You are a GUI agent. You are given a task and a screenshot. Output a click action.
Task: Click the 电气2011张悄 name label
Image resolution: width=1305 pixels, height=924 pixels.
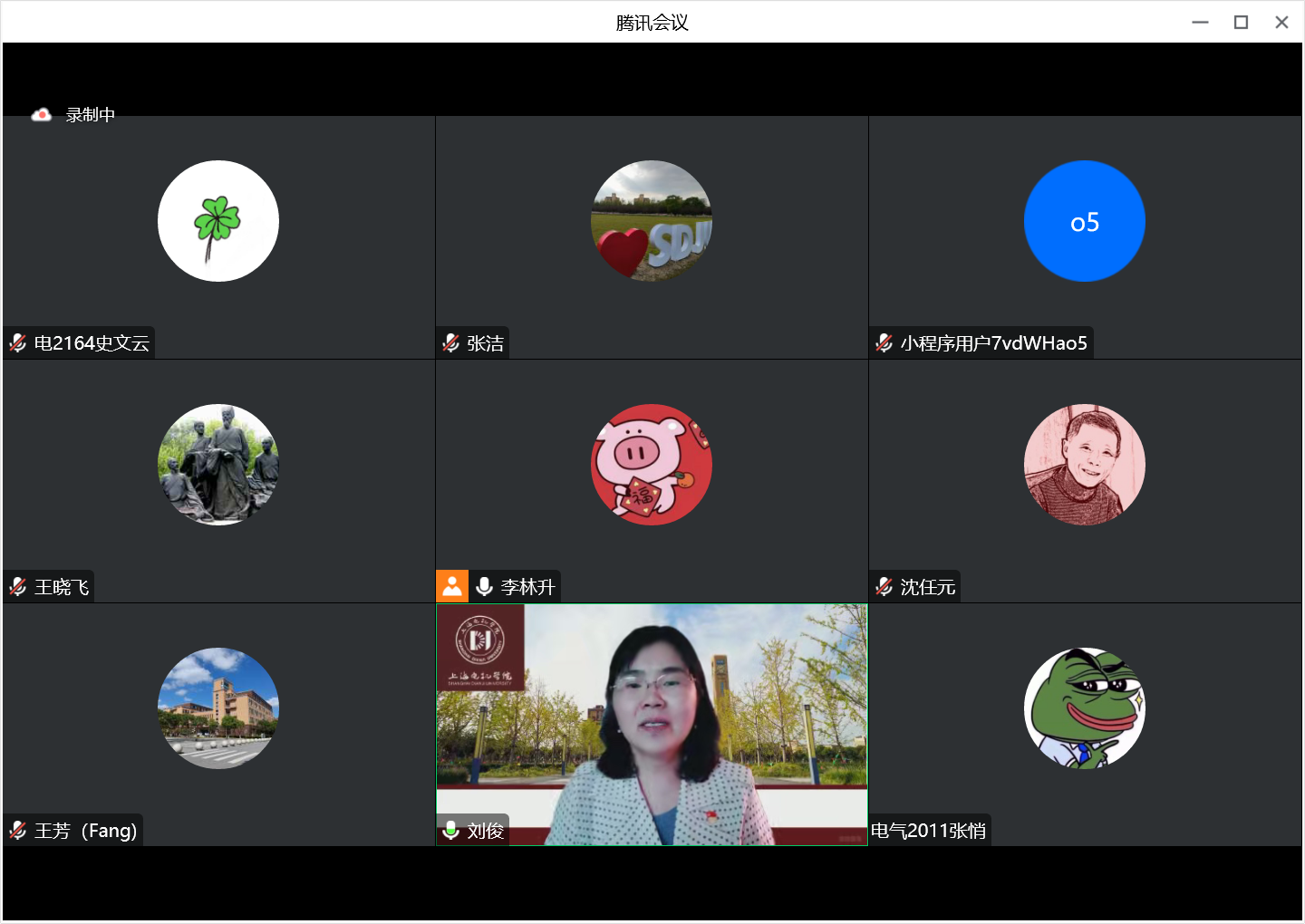[x=929, y=831]
